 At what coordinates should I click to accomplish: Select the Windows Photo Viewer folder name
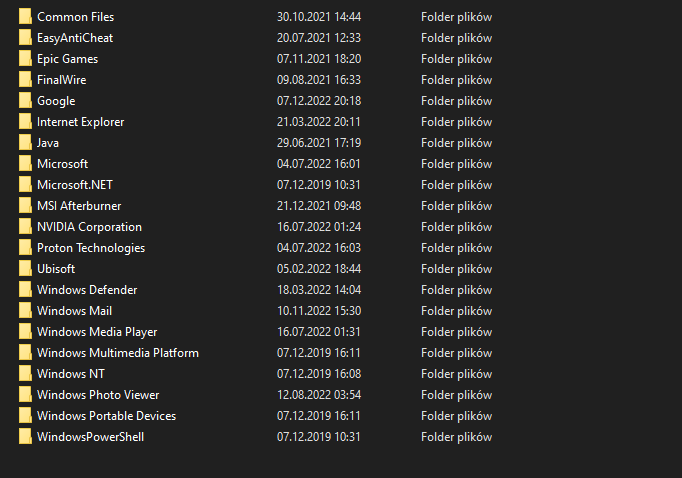click(98, 395)
